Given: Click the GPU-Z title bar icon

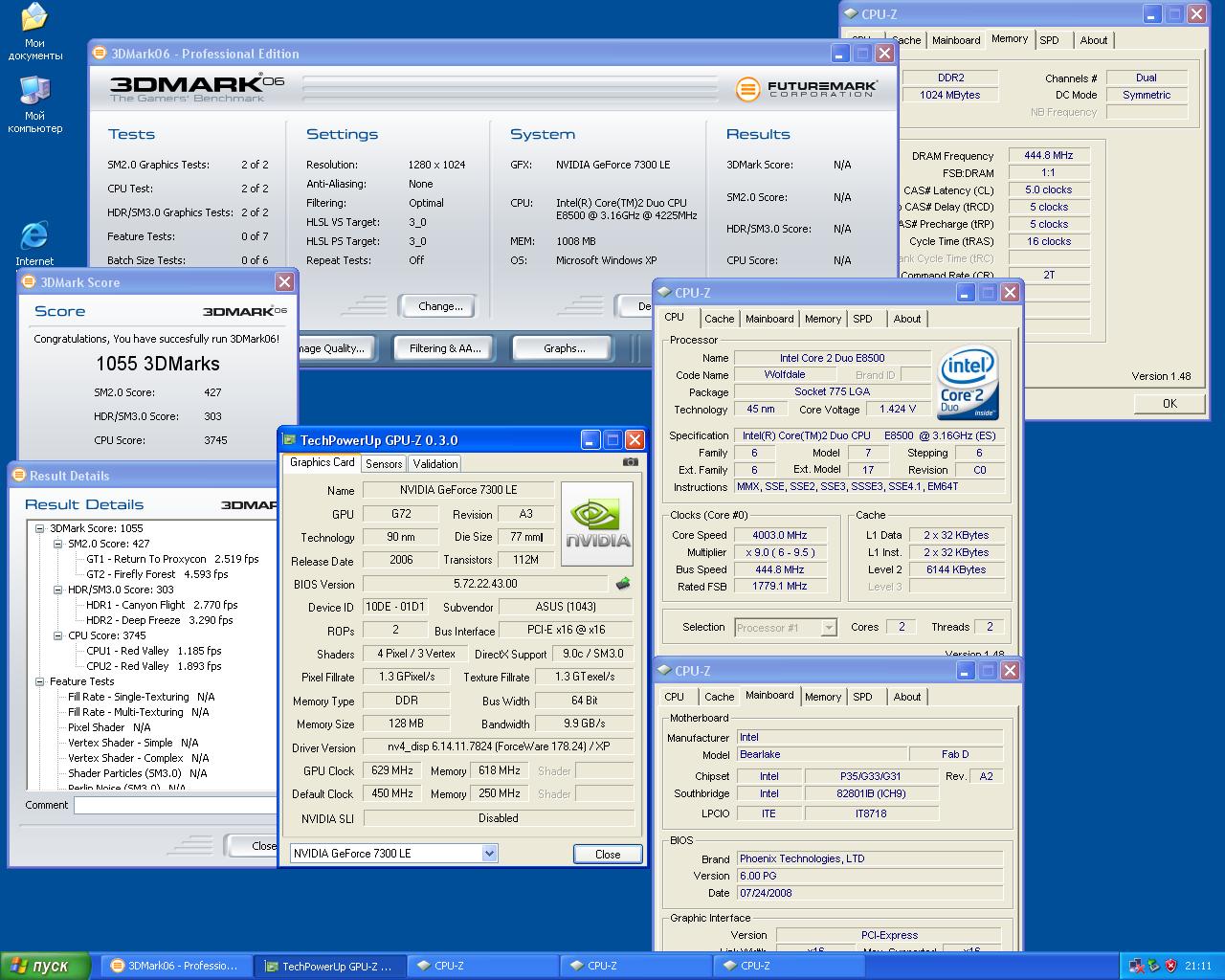Looking at the screenshot, I should click(289, 440).
